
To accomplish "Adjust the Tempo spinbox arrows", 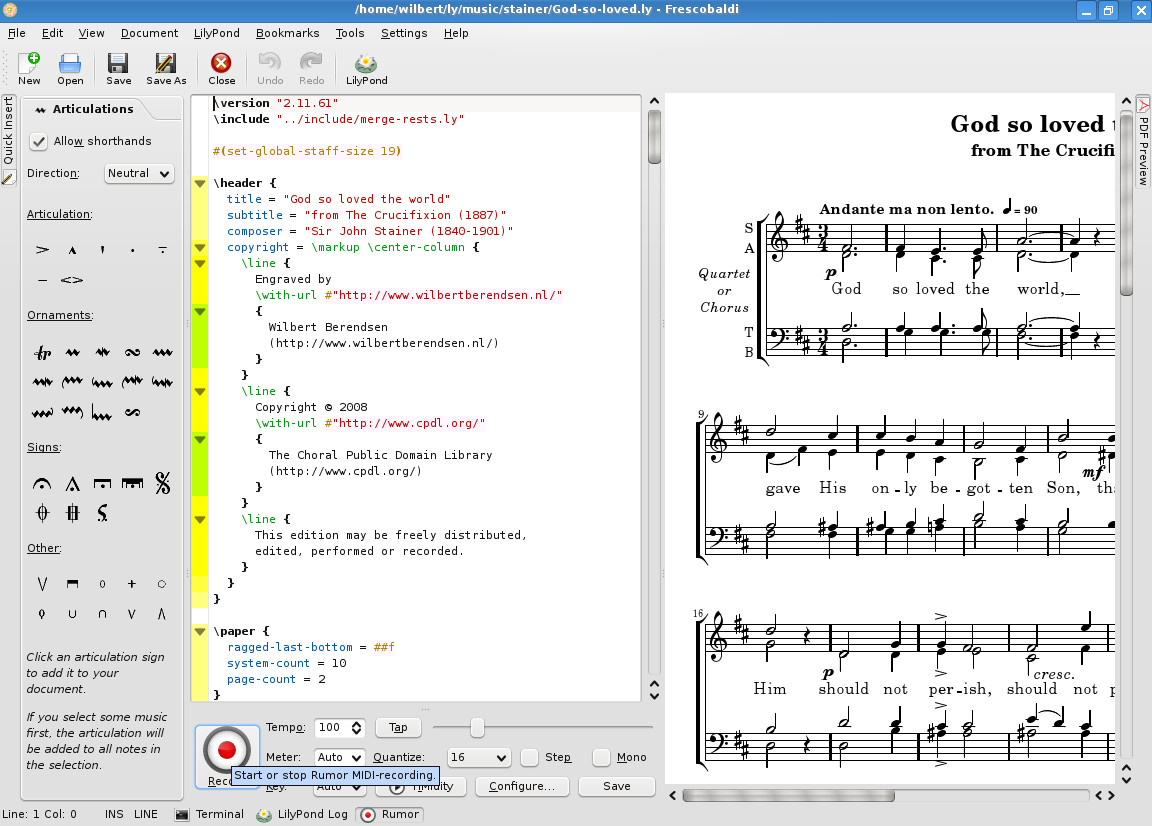I will (x=356, y=728).
